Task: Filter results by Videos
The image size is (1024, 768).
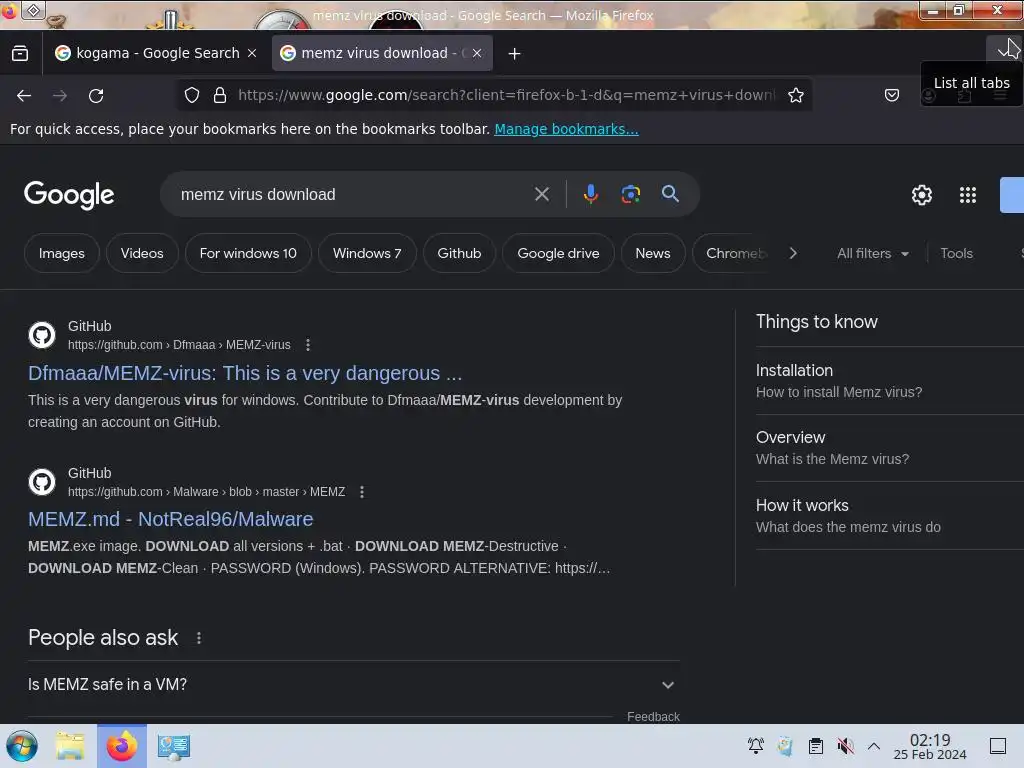Action: point(142,253)
